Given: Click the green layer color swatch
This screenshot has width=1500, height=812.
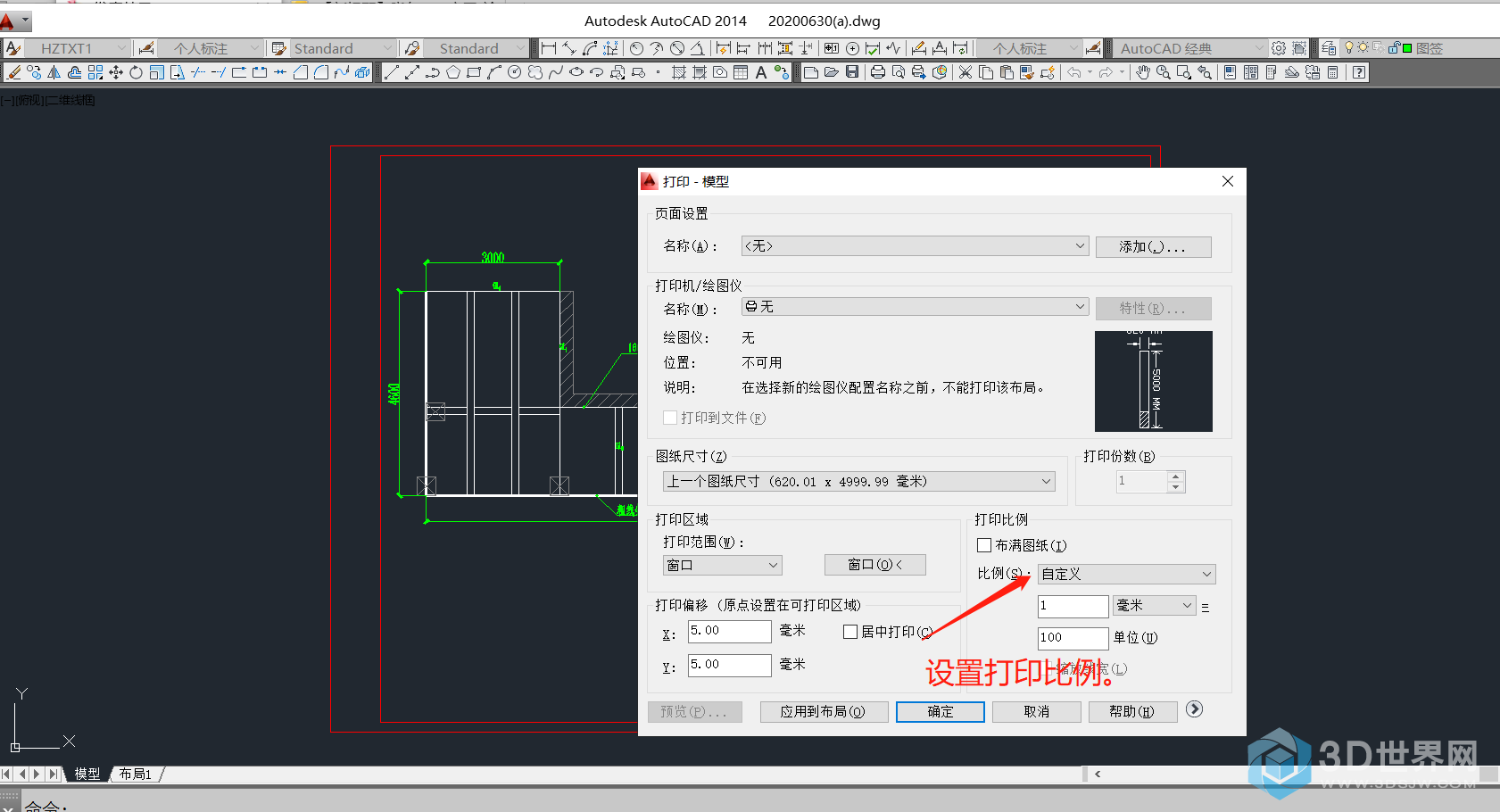Looking at the screenshot, I should pyautogui.click(x=1407, y=48).
